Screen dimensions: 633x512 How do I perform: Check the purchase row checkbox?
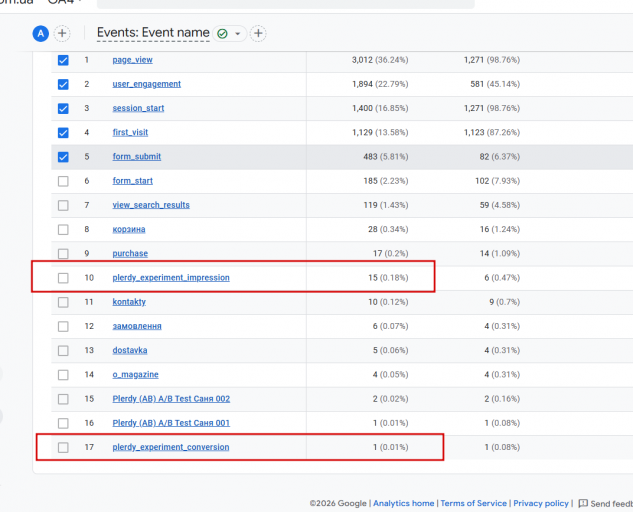(x=63, y=254)
